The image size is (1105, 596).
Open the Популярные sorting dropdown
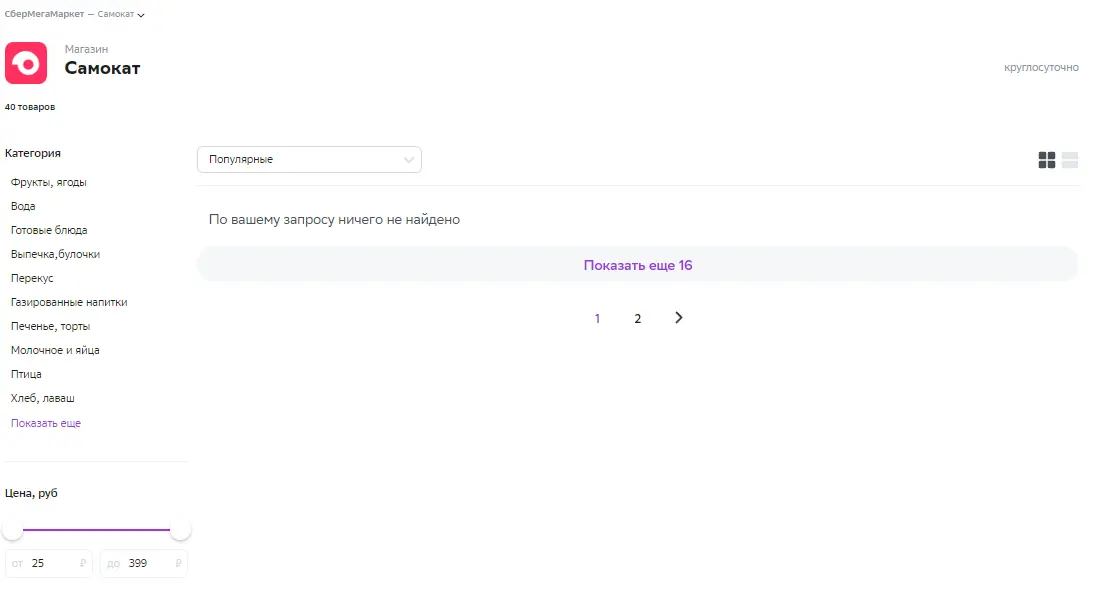309,159
